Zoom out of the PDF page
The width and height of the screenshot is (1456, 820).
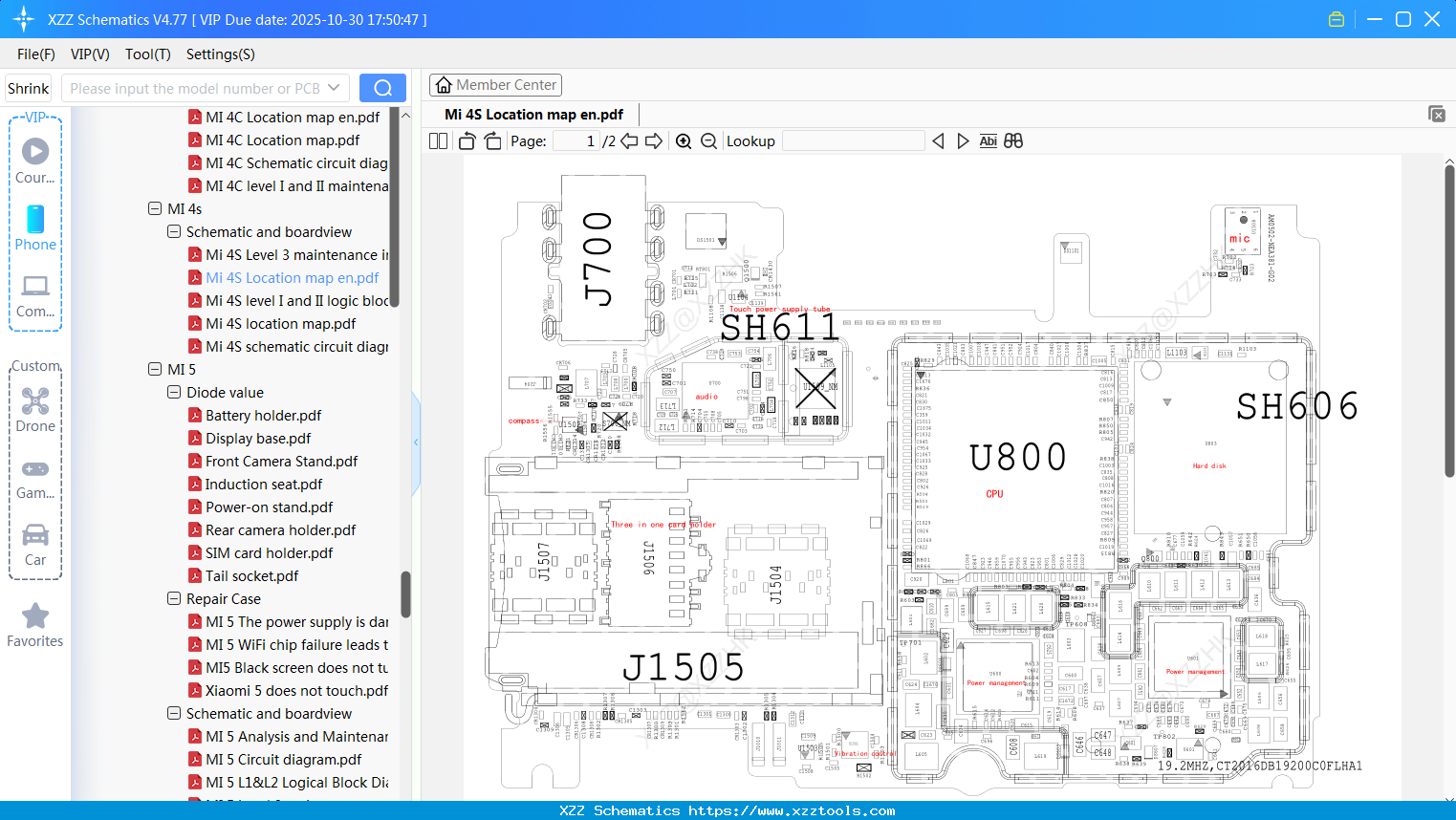tap(708, 140)
